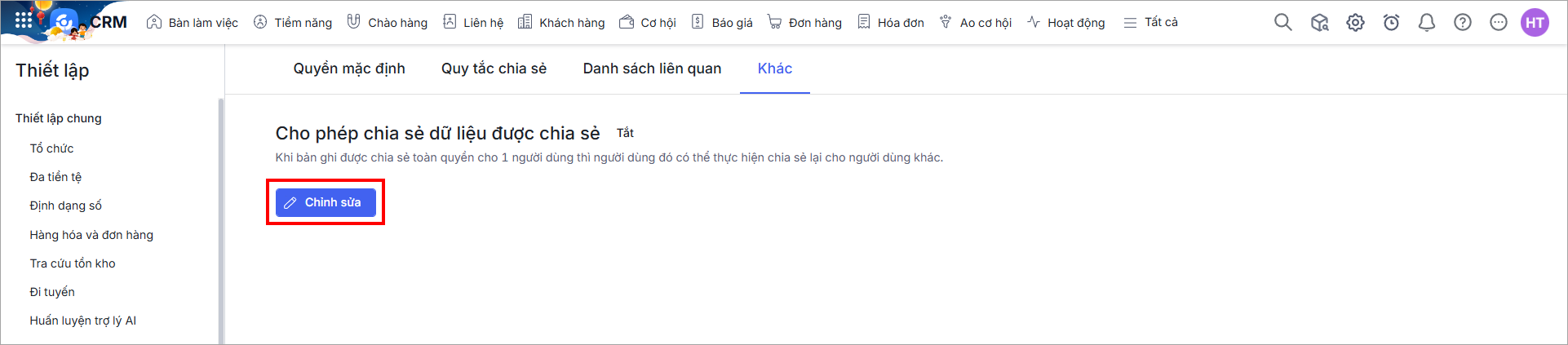Open the notifications bell
The image size is (1568, 345).
tap(1427, 23)
